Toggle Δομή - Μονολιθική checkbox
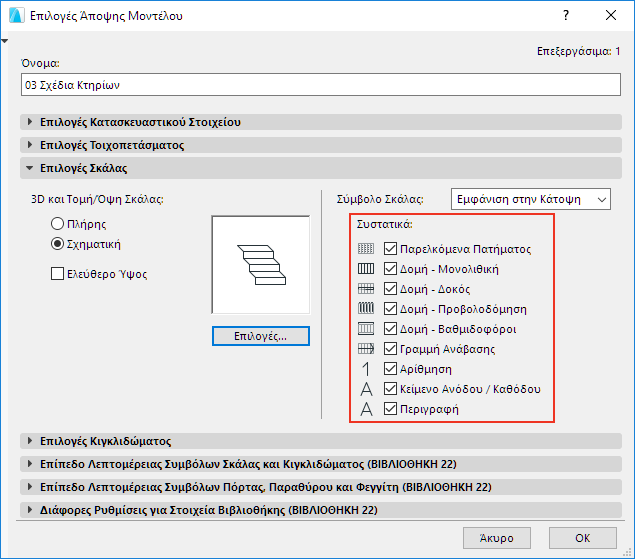635x559 pixels. coord(390,269)
